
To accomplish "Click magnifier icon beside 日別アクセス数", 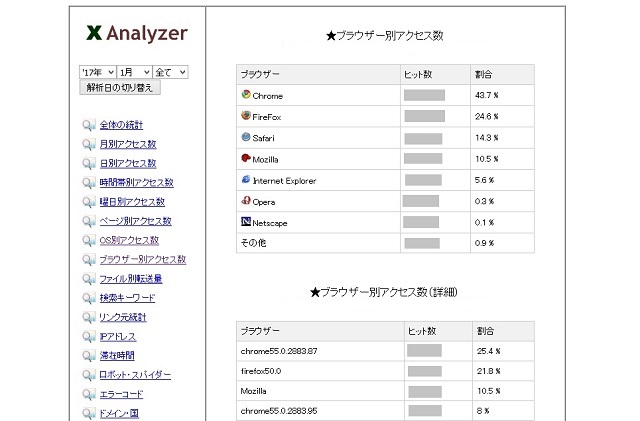I will pyautogui.click(x=89, y=163).
